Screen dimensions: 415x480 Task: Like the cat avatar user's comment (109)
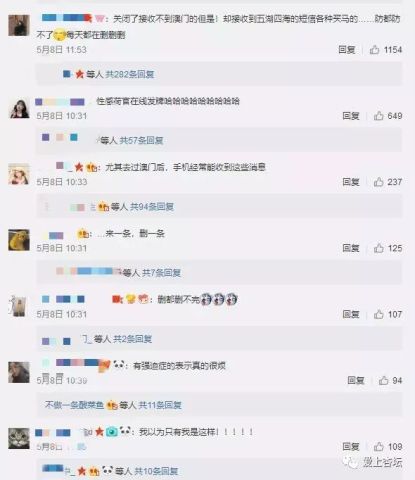pyautogui.click(x=379, y=446)
